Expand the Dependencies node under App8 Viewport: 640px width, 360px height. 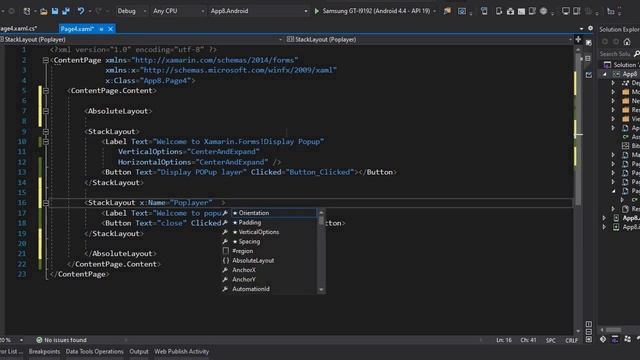(x=613, y=83)
